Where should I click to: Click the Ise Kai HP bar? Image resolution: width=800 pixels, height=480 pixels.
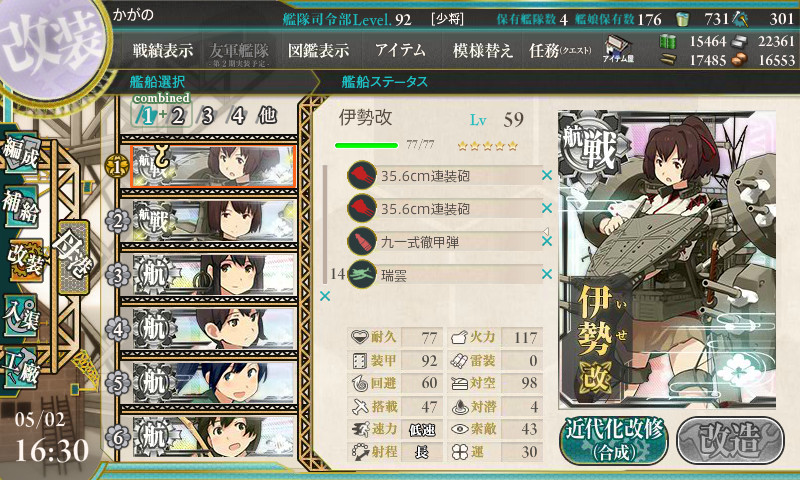pyautogui.click(x=366, y=145)
